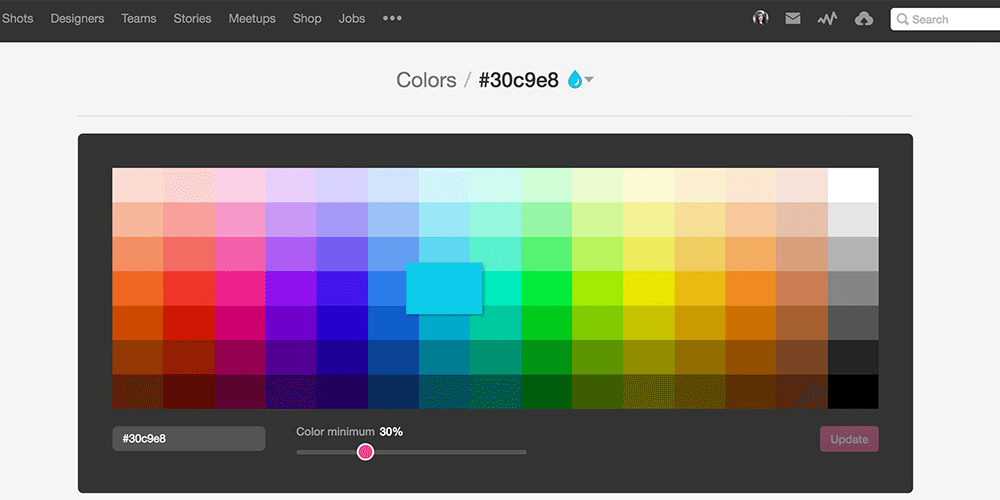1000x500 pixels.
Task: Pick the lime green saturated swatch
Action: 598,288
